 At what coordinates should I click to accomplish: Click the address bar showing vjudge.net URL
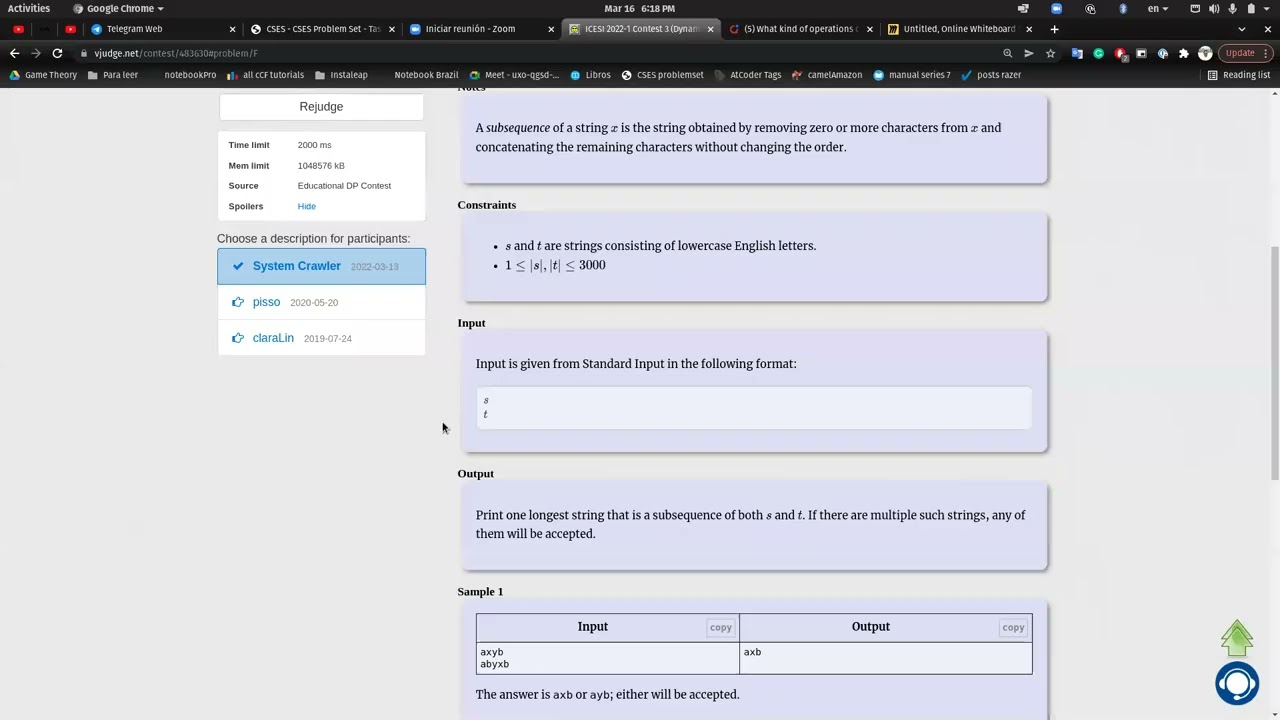click(540, 53)
